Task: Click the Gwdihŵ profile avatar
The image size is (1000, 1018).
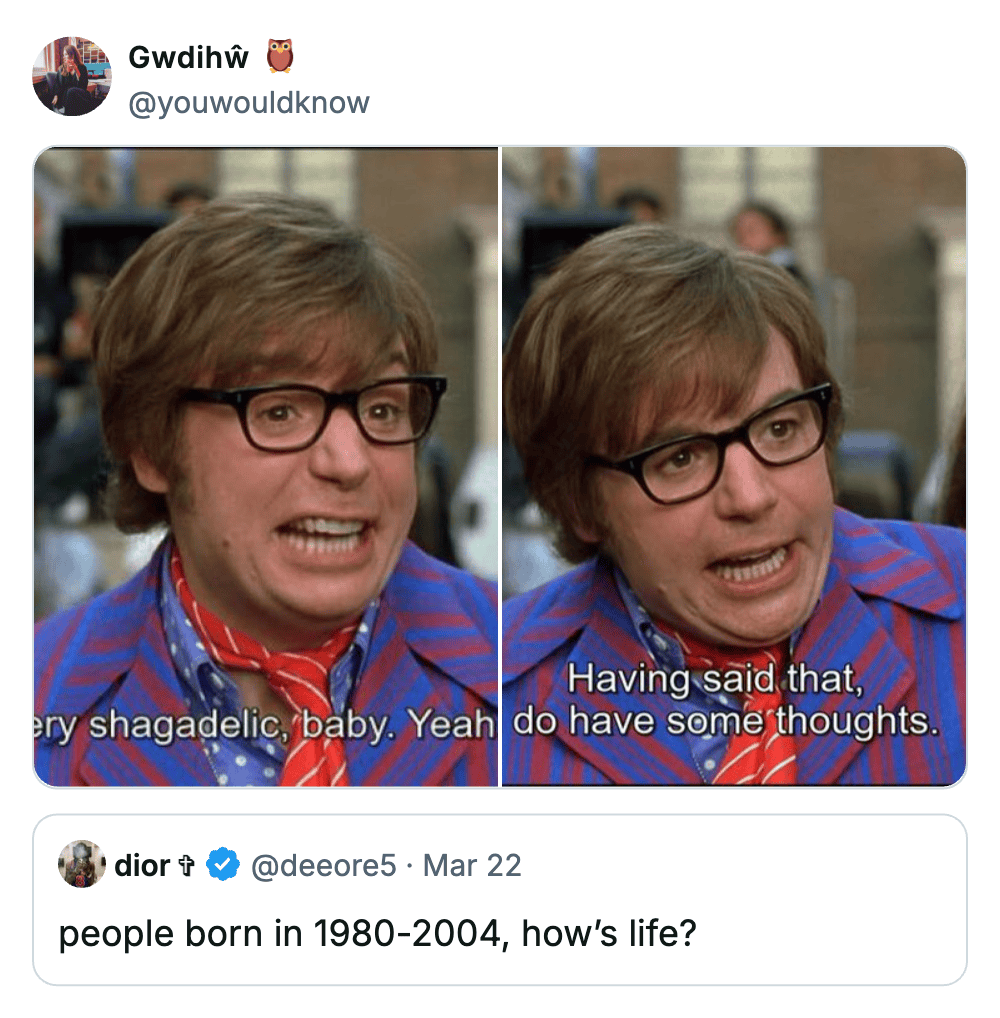Action: [x=72, y=77]
